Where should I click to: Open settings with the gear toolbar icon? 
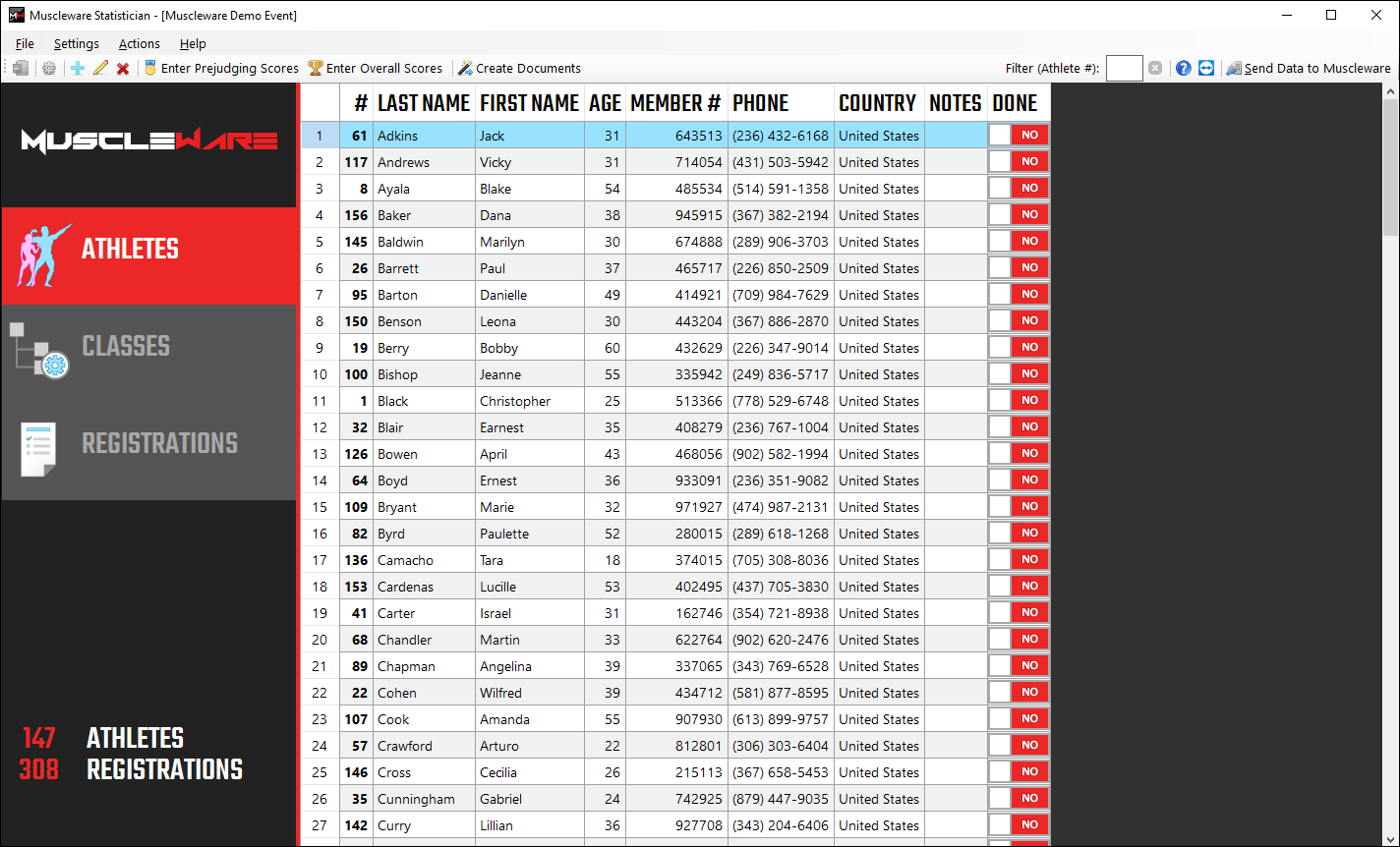click(48, 69)
